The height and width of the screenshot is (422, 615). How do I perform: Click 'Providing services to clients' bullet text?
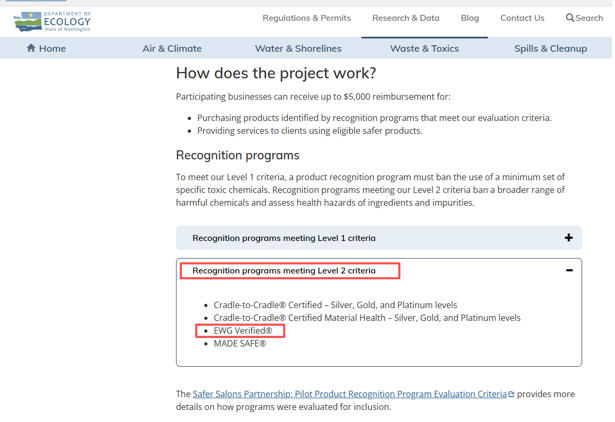(309, 131)
